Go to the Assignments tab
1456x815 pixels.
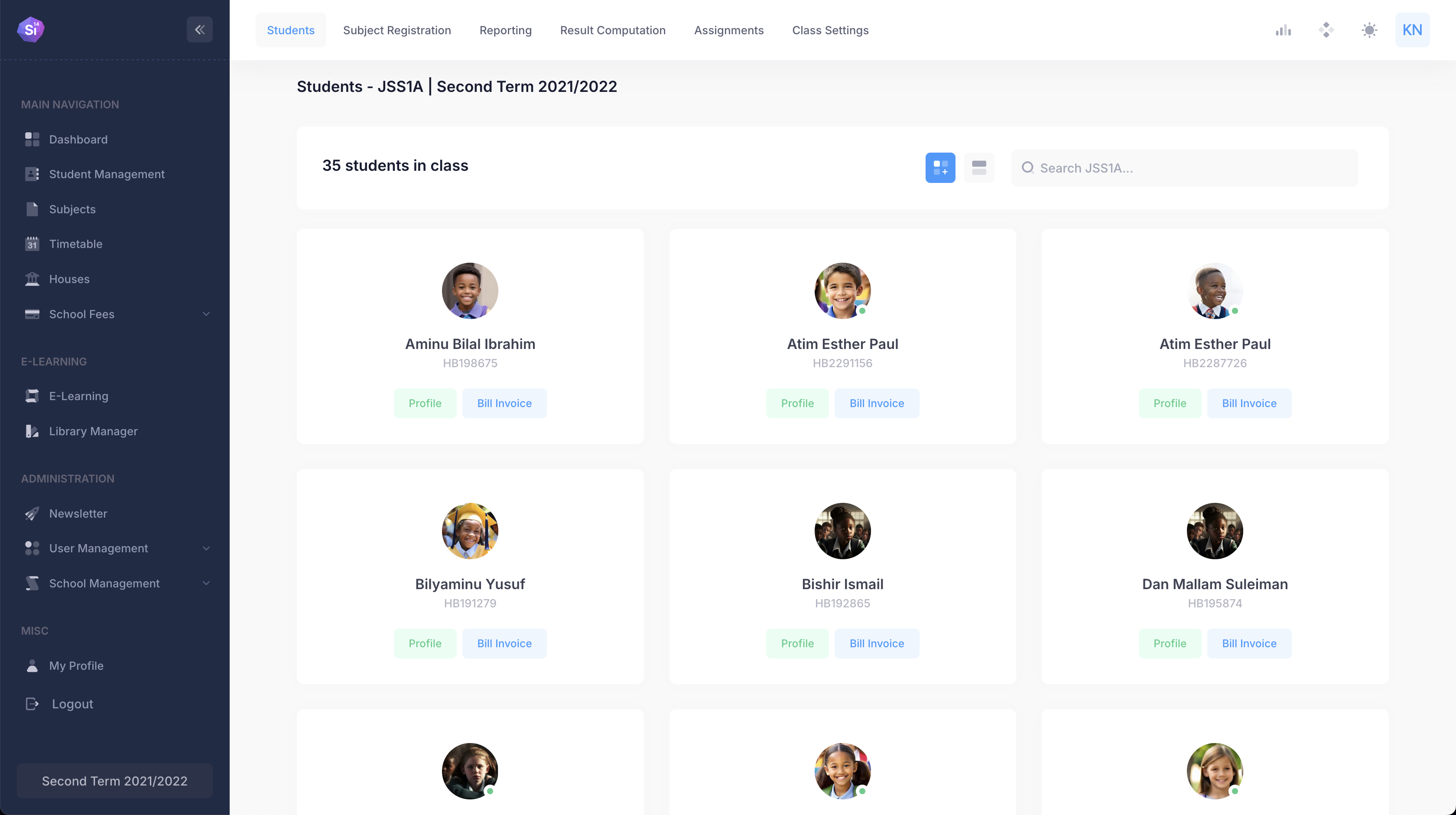click(728, 30)
